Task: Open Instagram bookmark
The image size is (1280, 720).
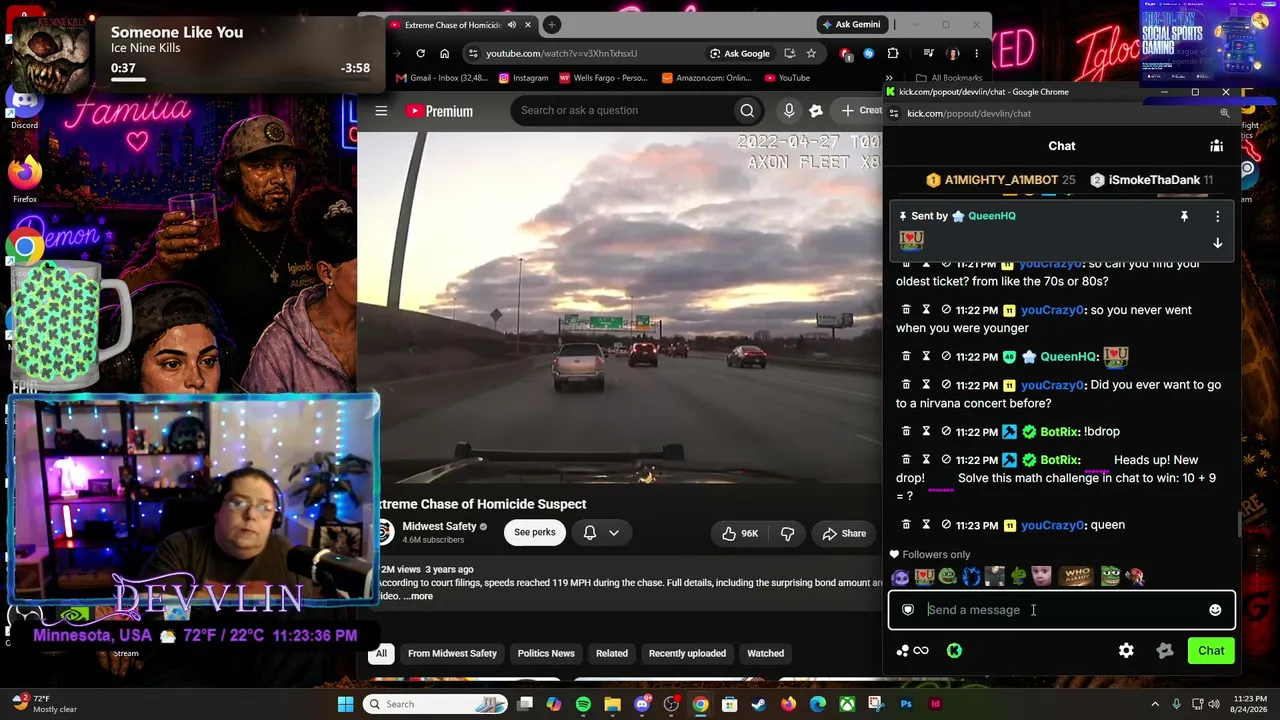Action: [x=524, y=78]
